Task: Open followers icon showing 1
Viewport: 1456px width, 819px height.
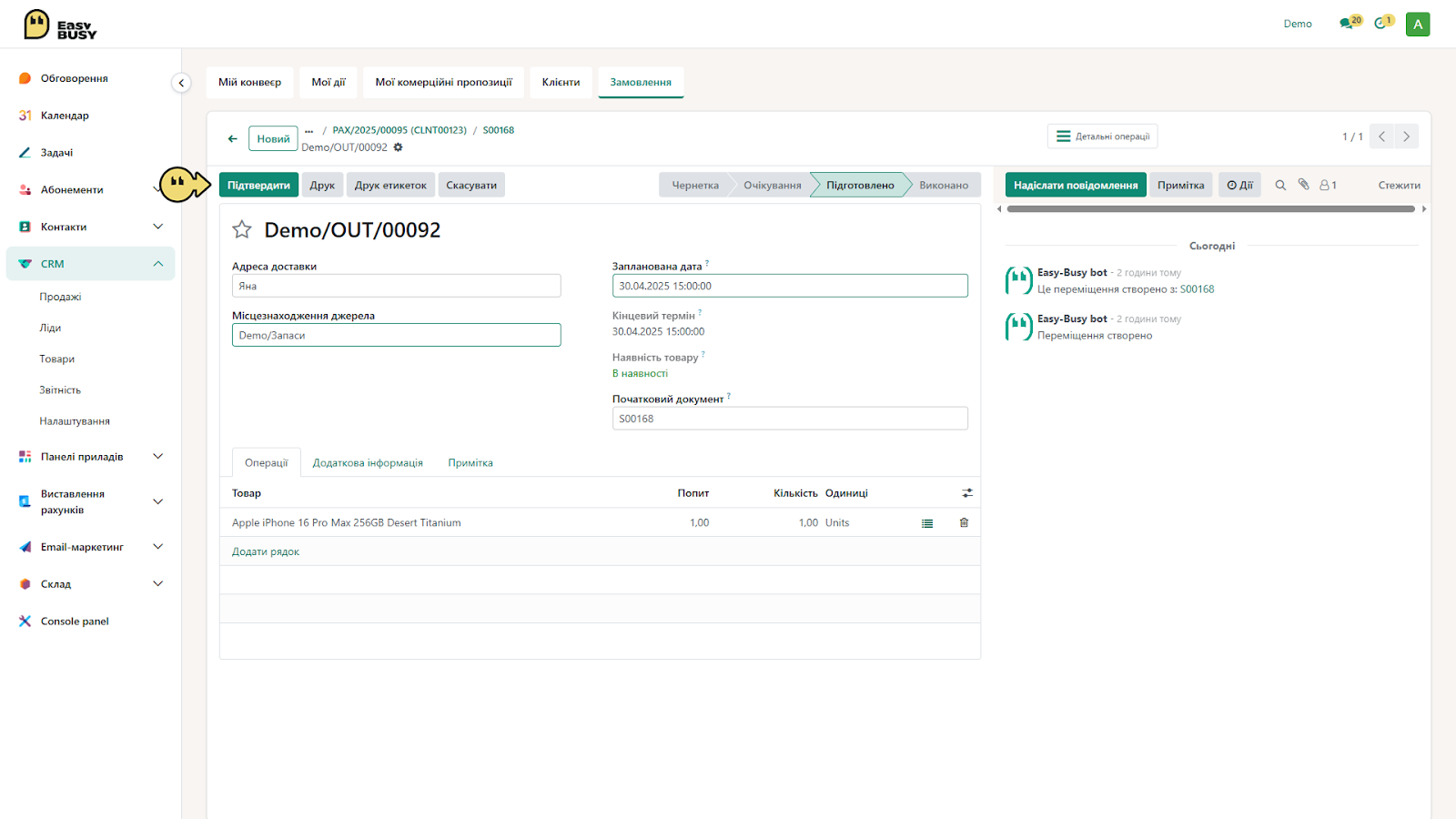Action: (1328, 185)
